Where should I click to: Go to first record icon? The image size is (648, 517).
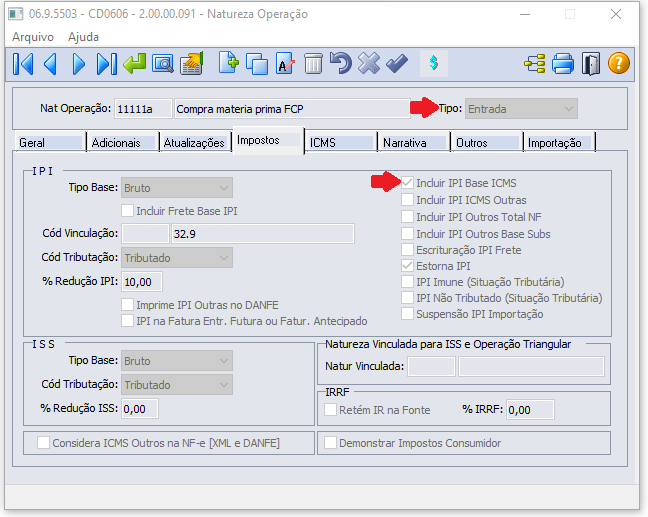23,64
